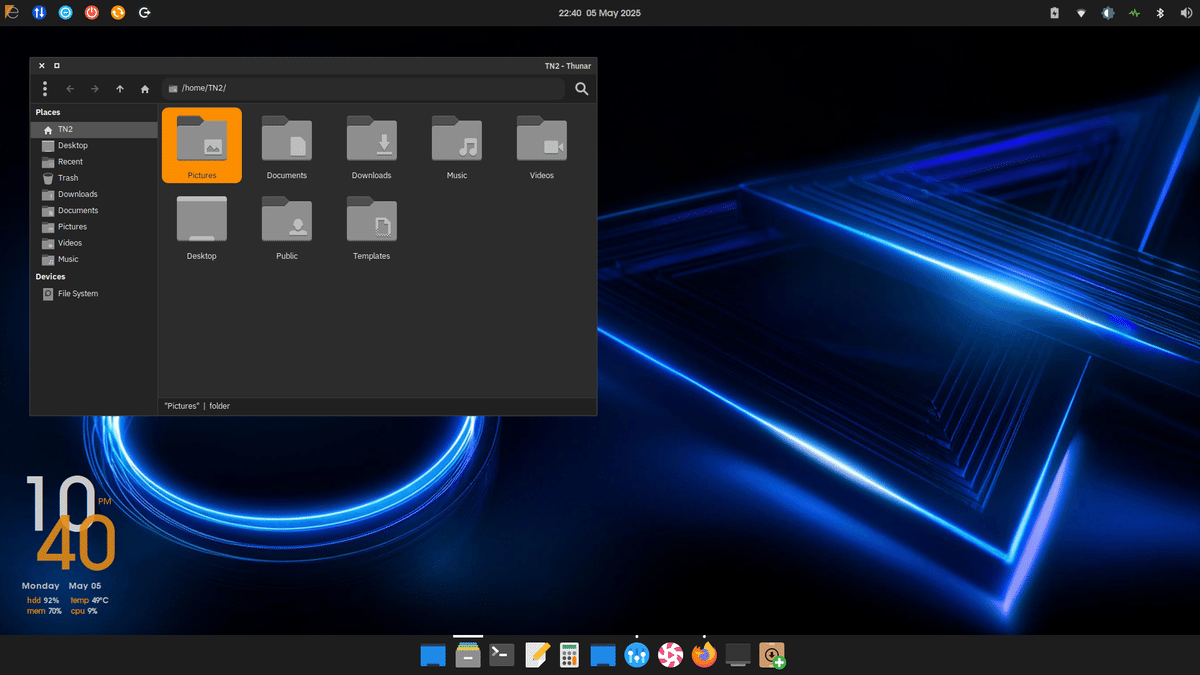Click the search icon in Thunar's toolbar
This screenshot has height=675, width=1200.
pos(581,88)
